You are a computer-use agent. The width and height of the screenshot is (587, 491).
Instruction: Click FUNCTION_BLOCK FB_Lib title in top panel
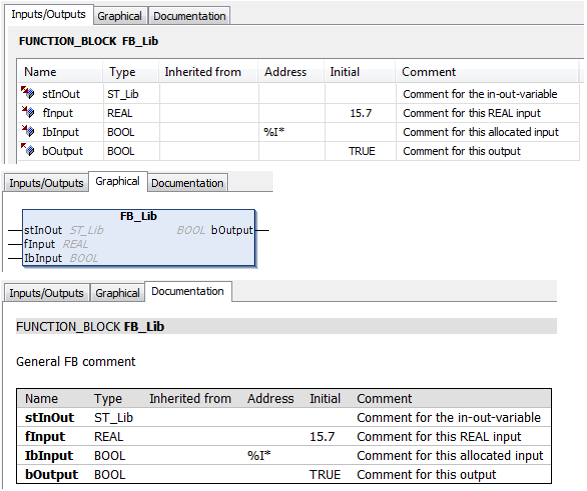point(89,41)
